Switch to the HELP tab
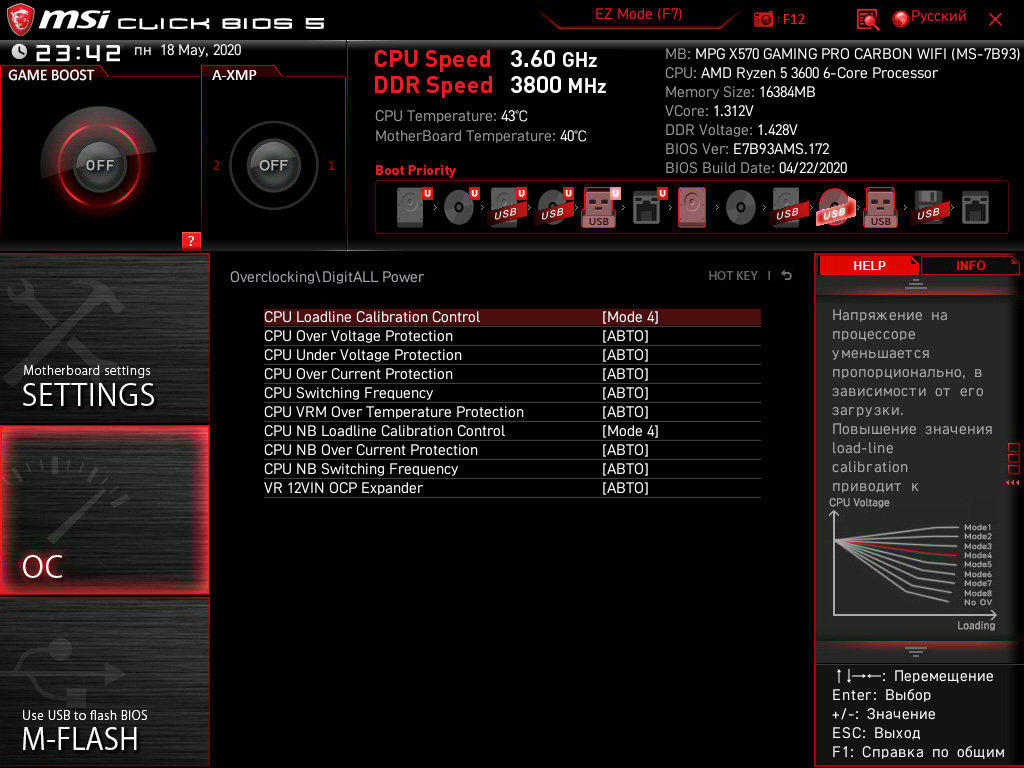1024x768 pixels. 869,265
